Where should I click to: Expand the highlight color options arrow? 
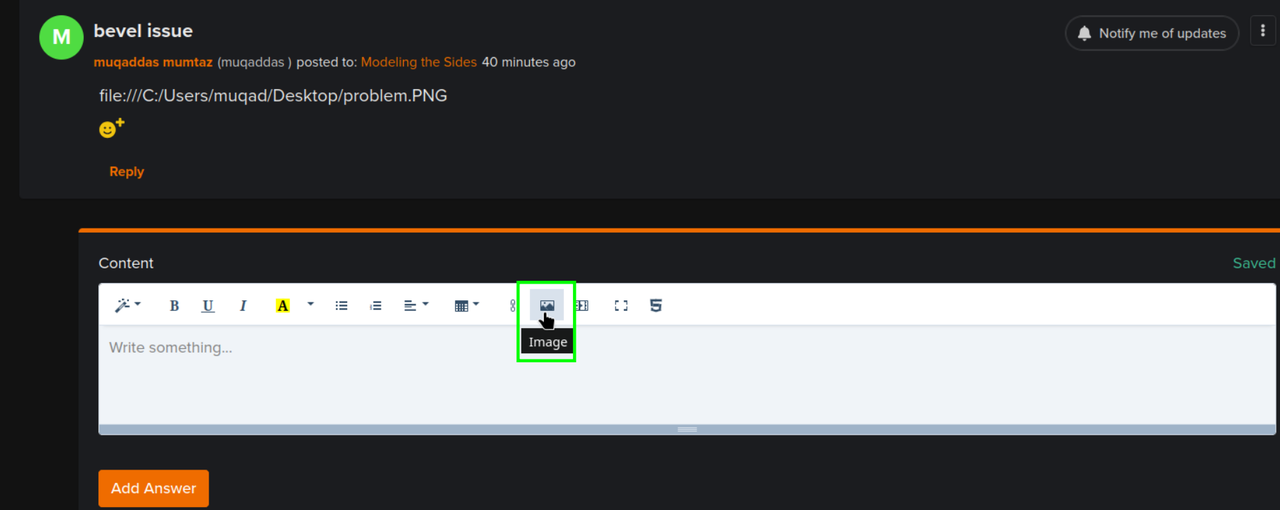[310, 305]
